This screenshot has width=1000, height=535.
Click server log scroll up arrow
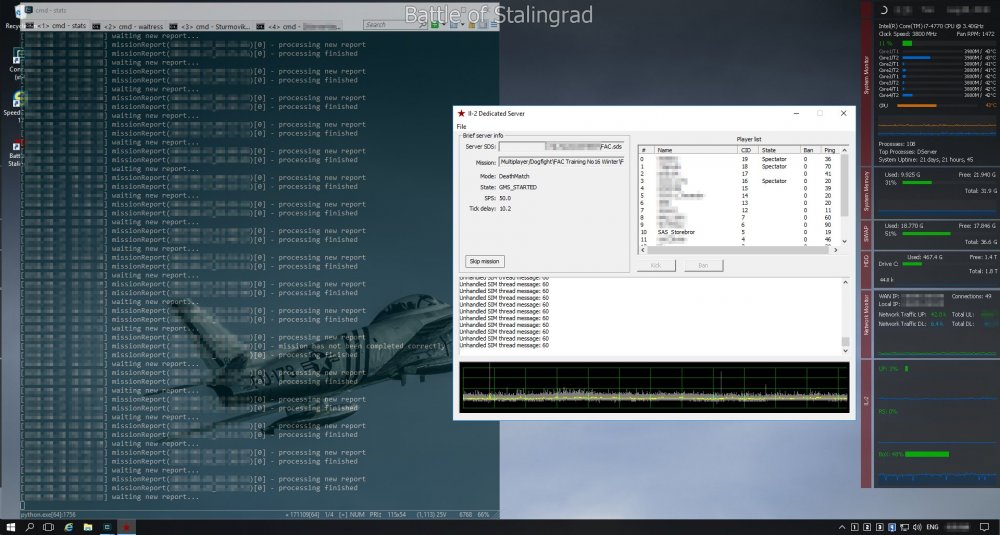coord(846,282)
